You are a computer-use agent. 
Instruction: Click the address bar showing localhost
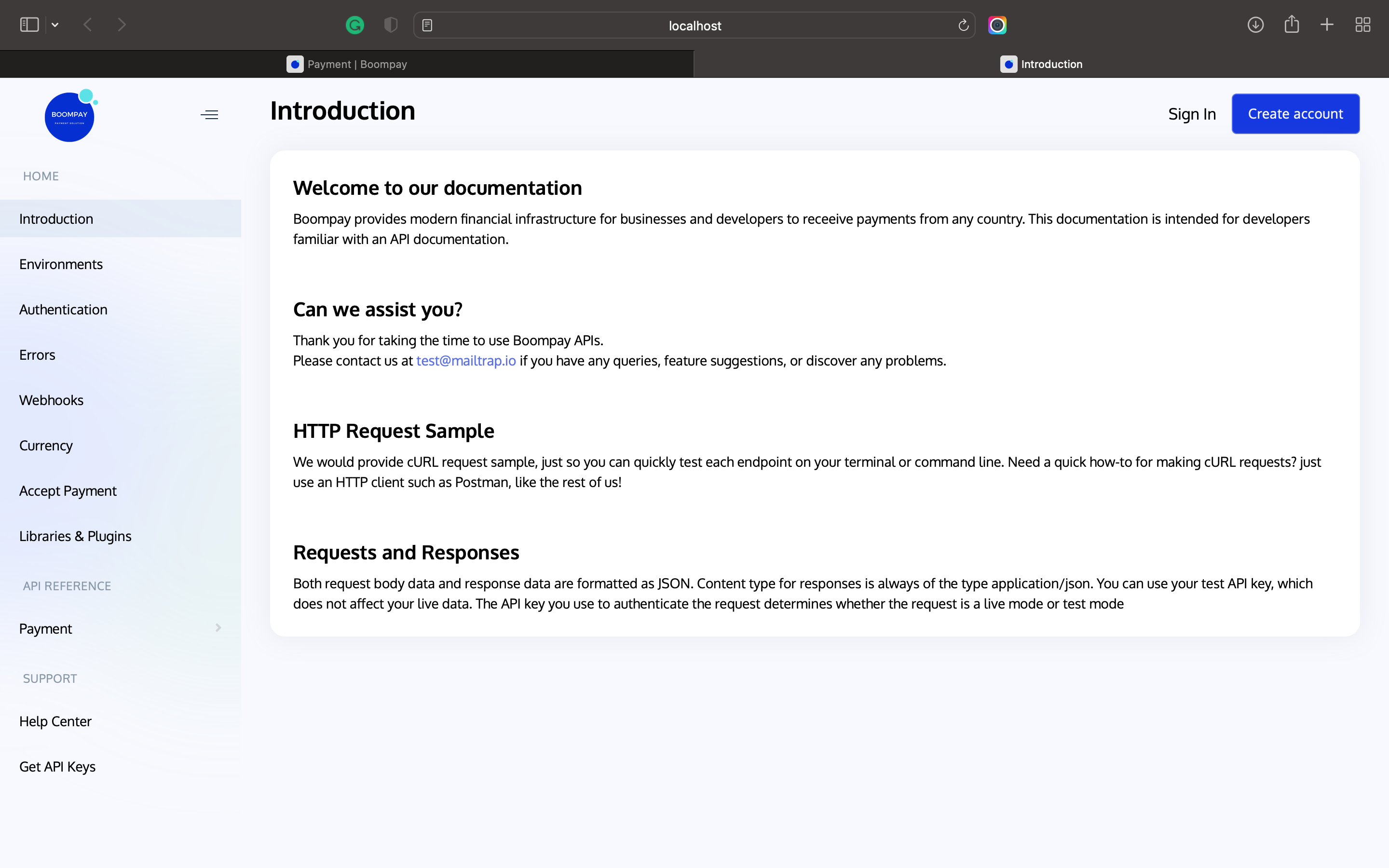pos(694,25)
